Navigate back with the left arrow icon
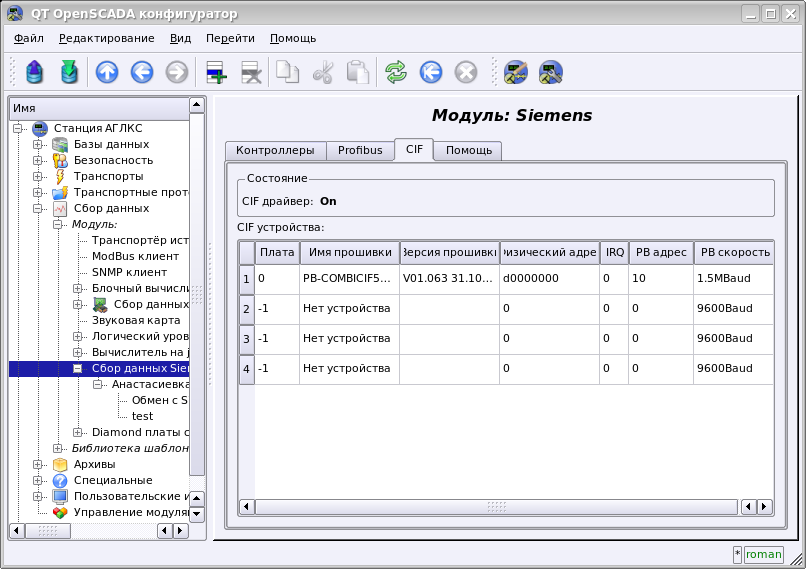The height and width of the screenshot is (569, 806). pos(141,72)
